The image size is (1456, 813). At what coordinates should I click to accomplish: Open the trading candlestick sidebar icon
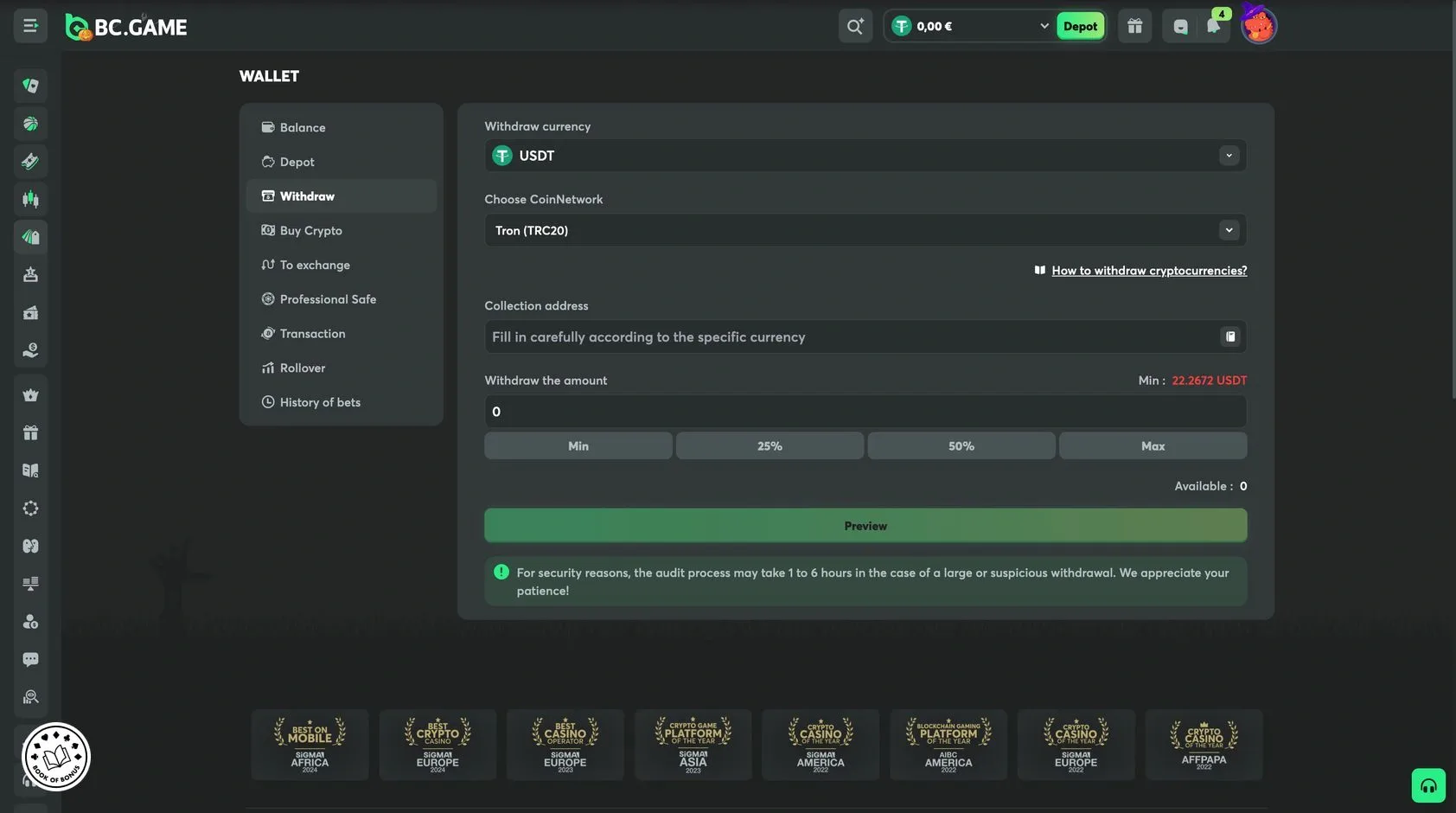click(30, 199)
